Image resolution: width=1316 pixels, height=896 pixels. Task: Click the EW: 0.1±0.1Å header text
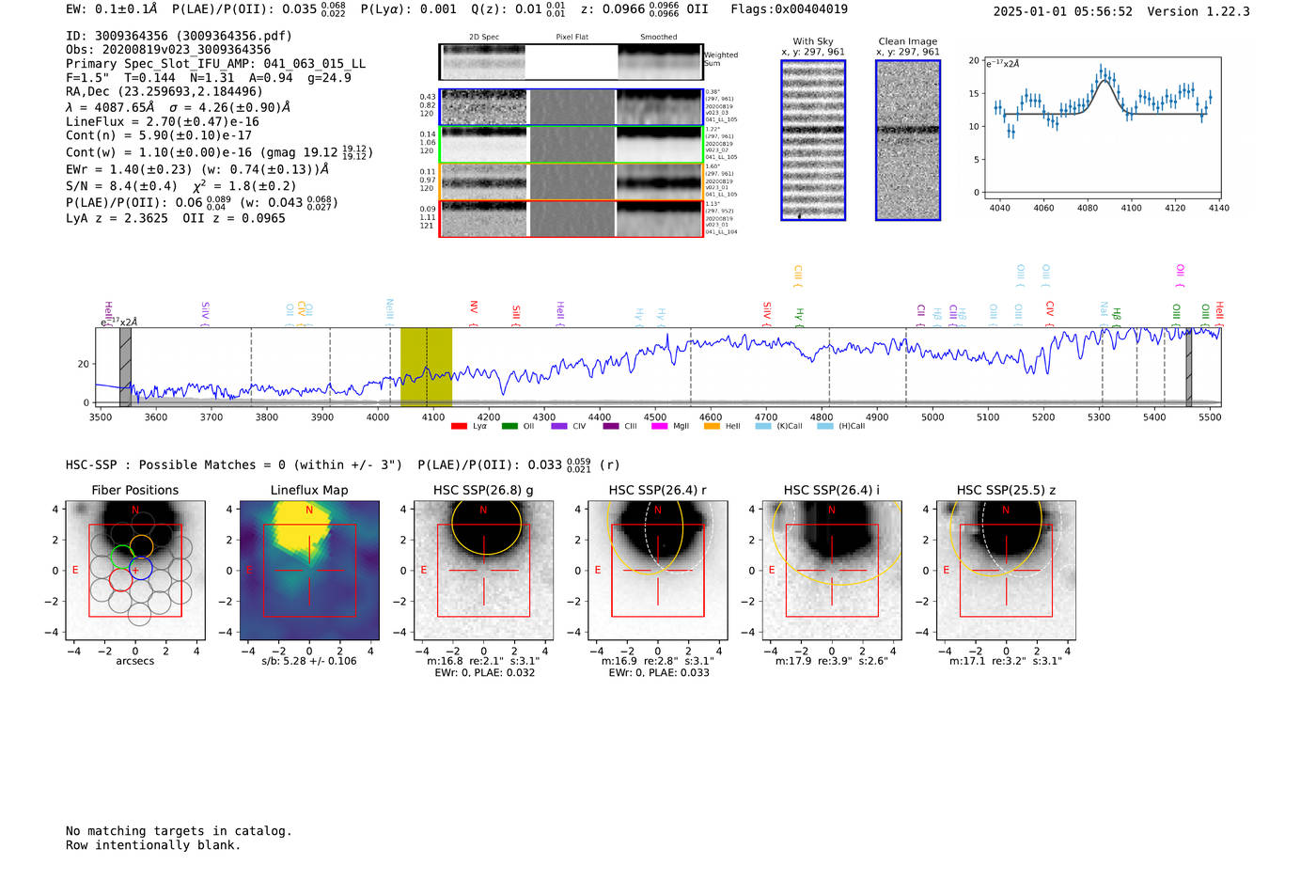pos(112,9)
